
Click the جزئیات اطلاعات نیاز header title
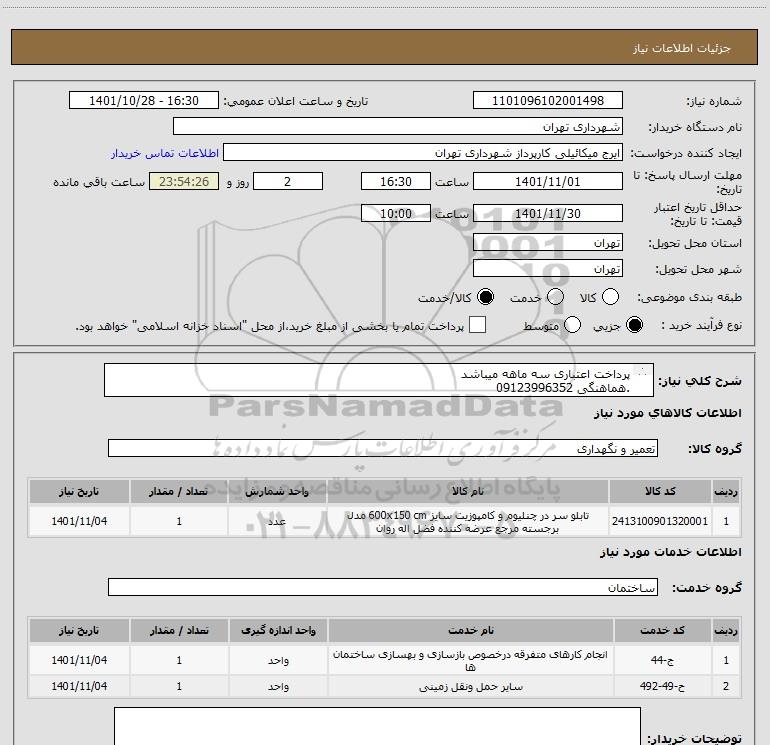pos(682,48)
